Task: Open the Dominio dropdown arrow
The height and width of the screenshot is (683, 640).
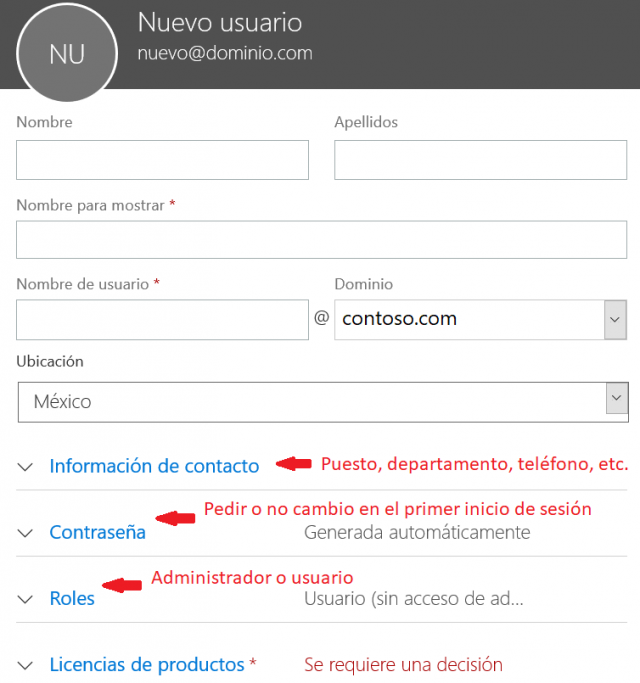Action: pos(615,320)
